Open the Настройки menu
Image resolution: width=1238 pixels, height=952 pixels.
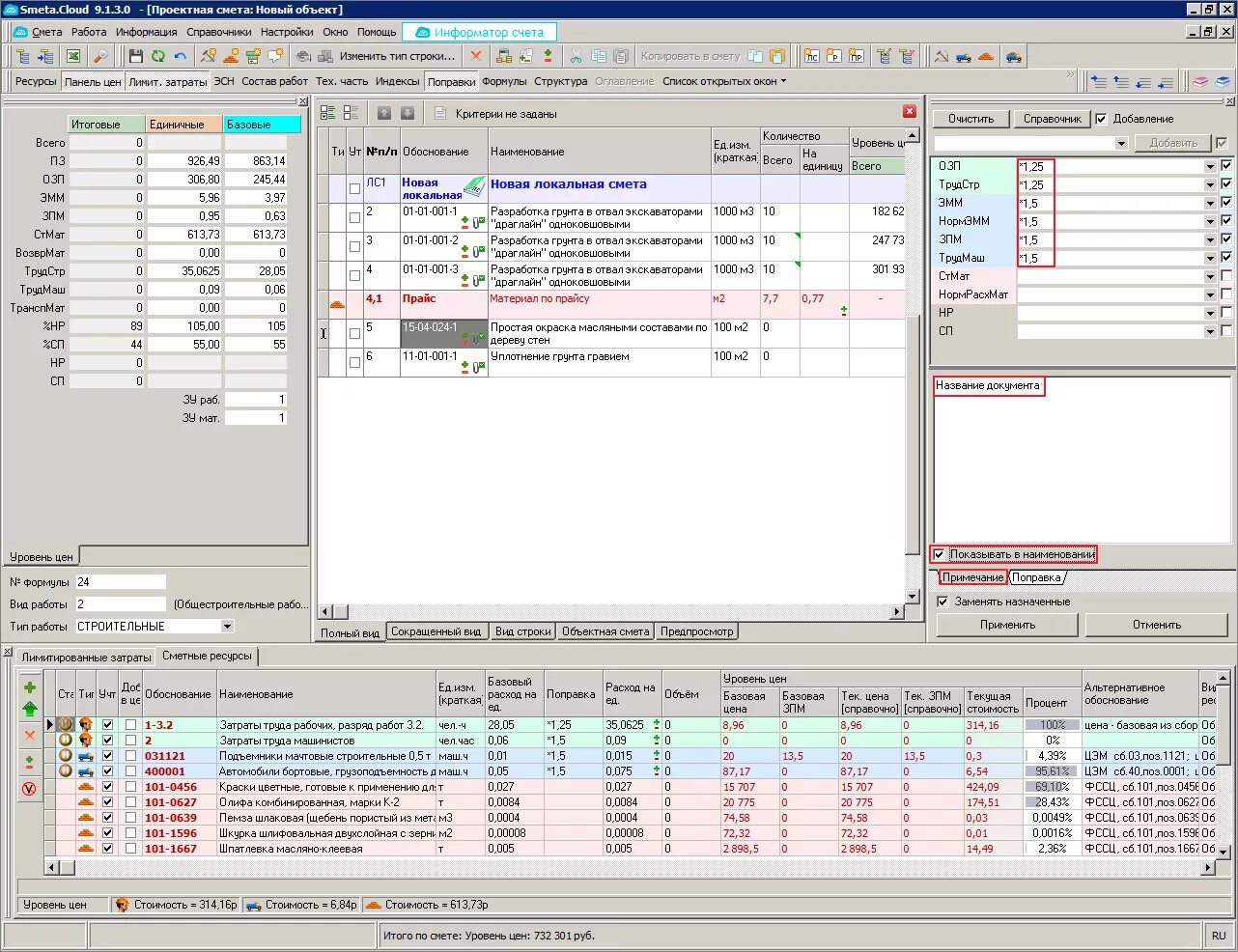click(287, 32)
